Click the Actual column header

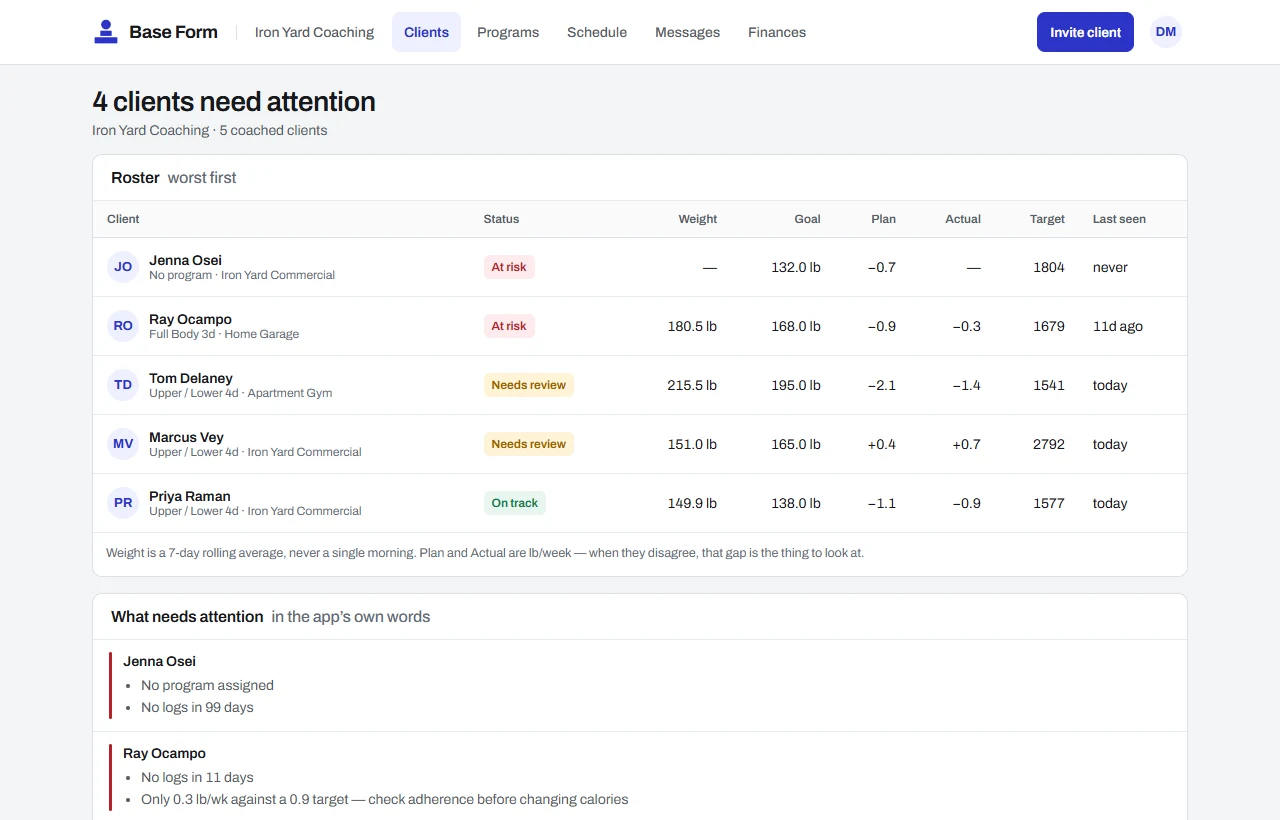pos(963,219)
